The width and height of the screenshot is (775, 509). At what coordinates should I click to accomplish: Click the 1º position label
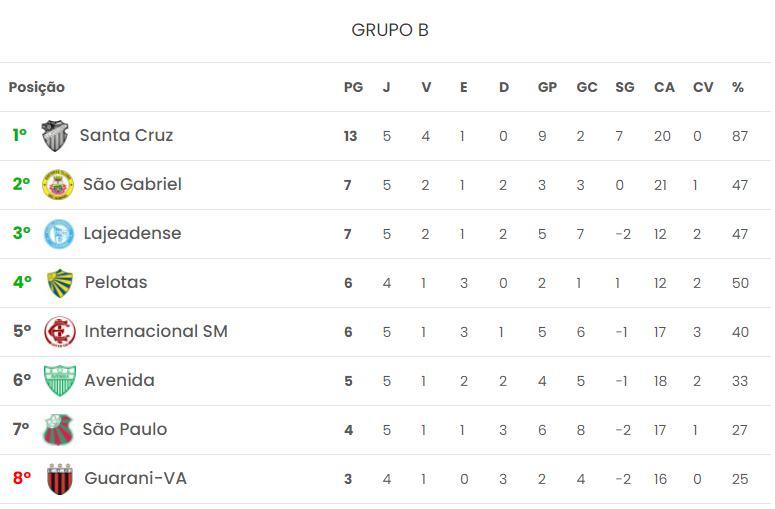[x=20, y=135]
